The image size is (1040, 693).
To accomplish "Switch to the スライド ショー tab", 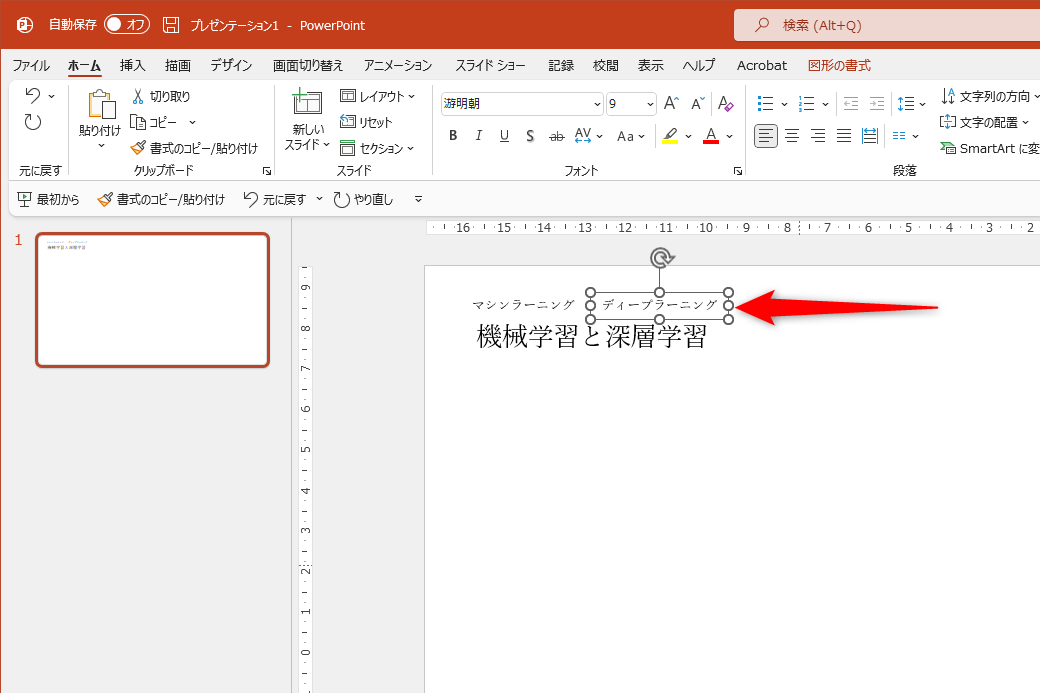I will tap(490, 66).
